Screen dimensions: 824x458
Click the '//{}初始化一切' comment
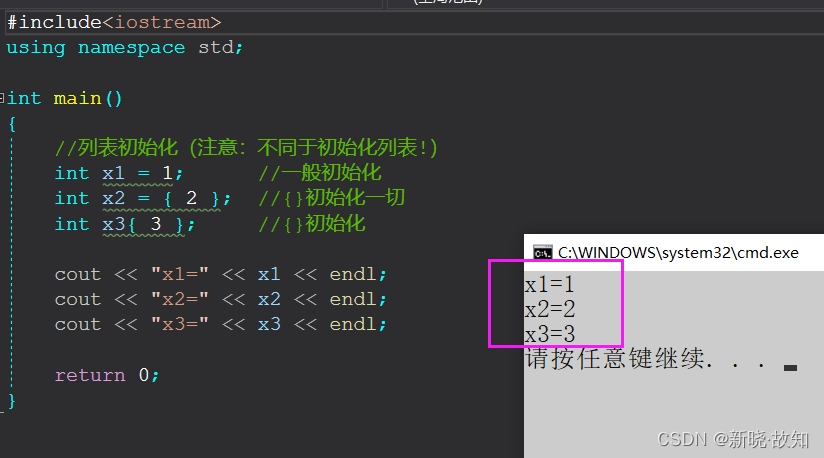(x=332, y=198)
